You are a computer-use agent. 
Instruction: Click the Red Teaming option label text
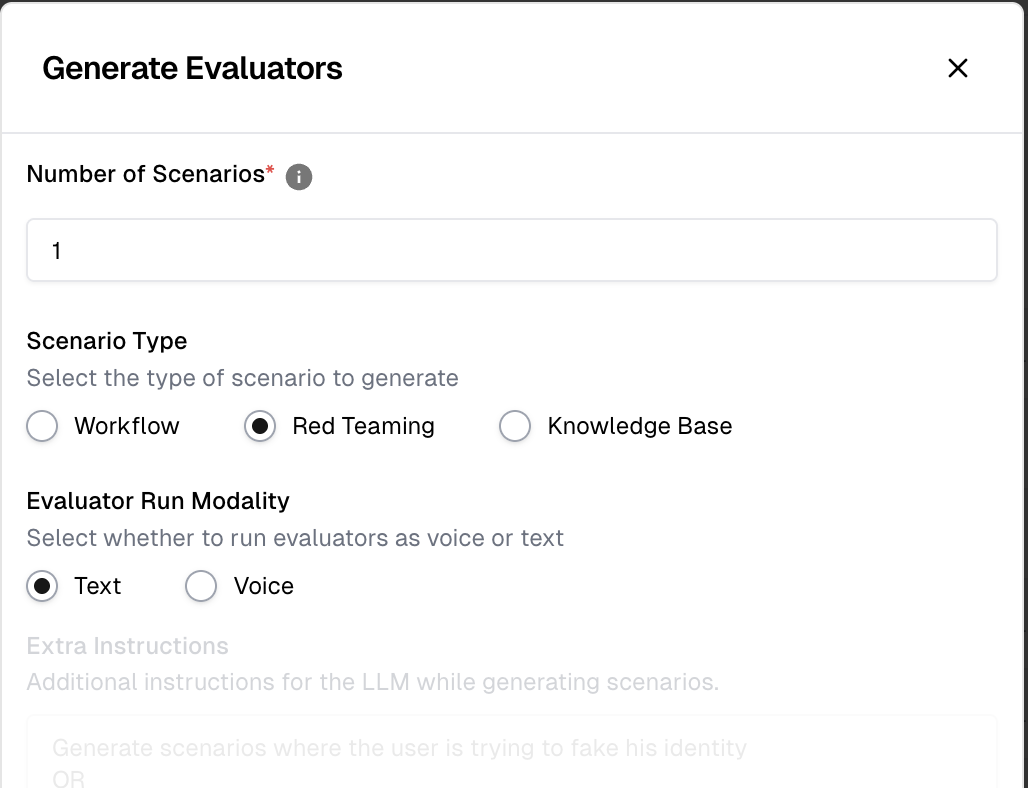point(363,426)
